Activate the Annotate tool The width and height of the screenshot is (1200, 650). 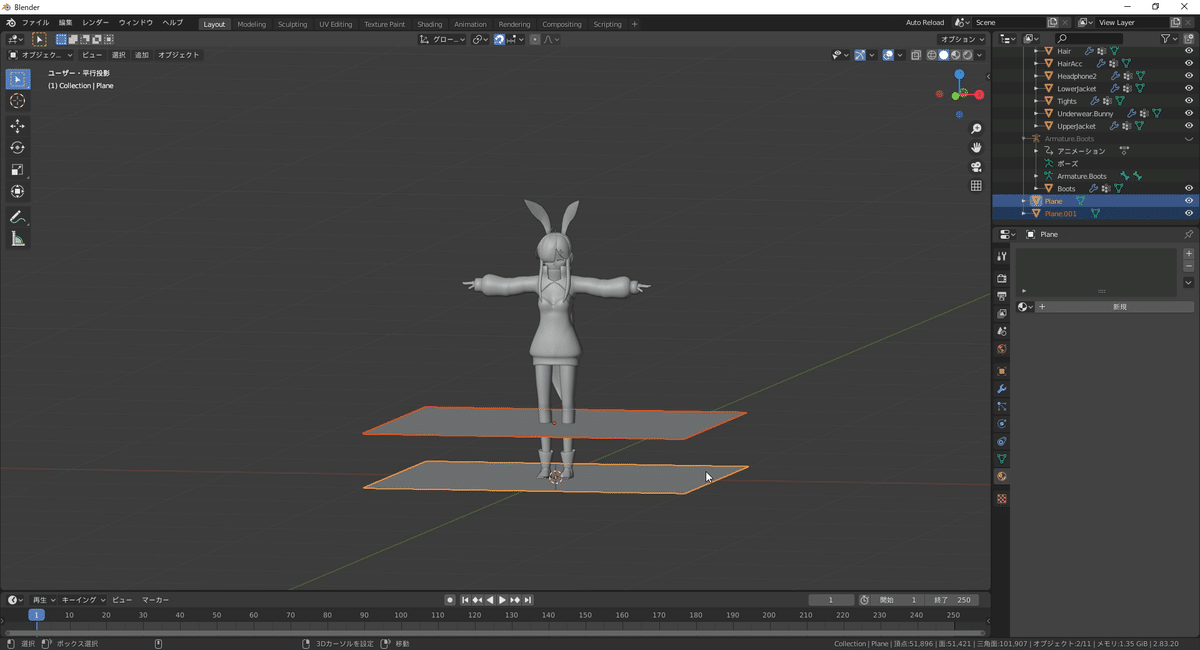18,217
